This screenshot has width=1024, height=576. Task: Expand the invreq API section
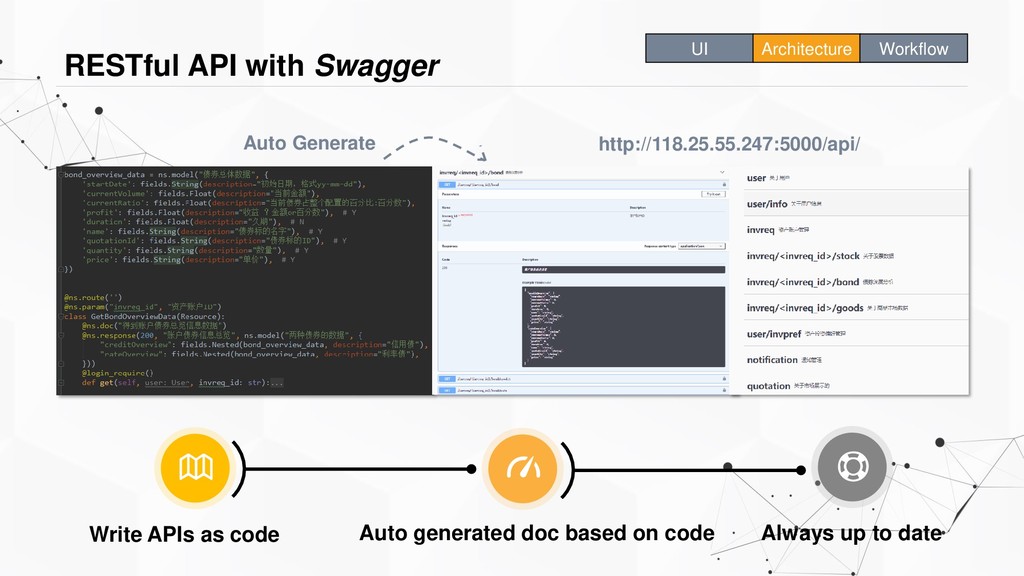coord(856,230)
